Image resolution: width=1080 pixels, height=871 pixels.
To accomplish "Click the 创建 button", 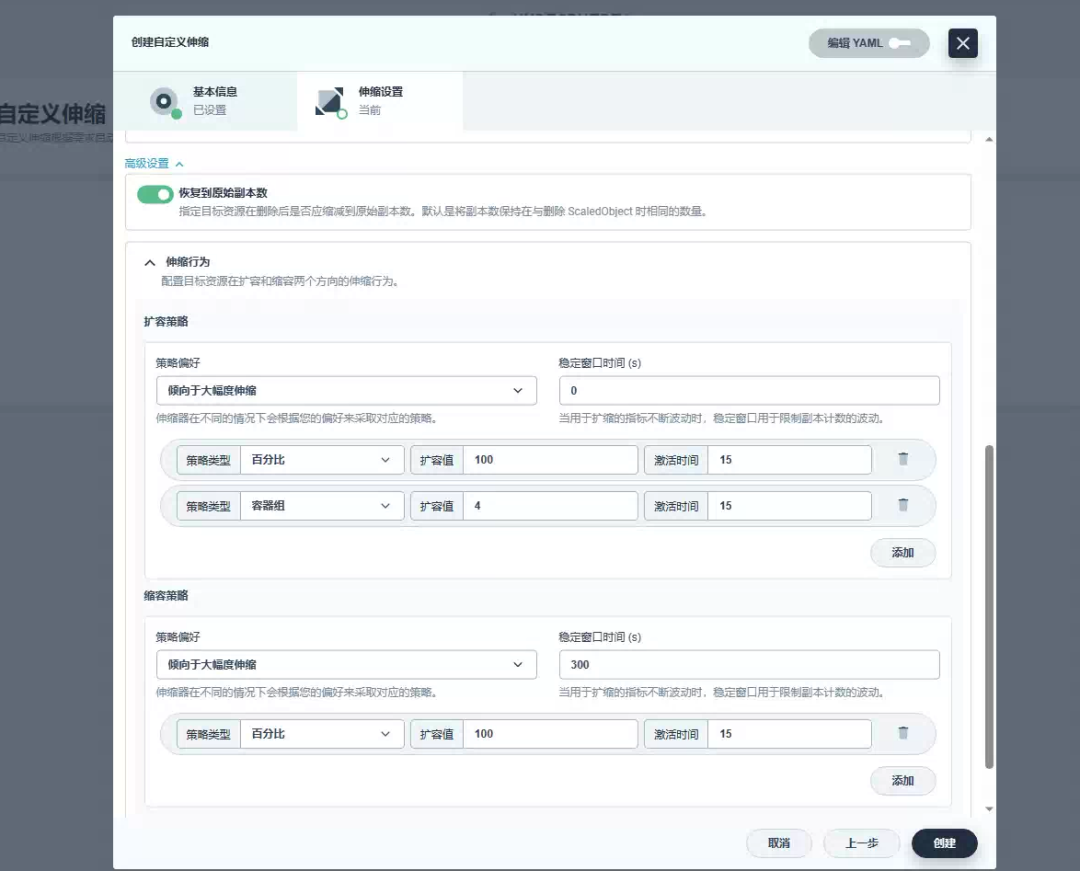I will pyautogui.click(x=944, y=843).
